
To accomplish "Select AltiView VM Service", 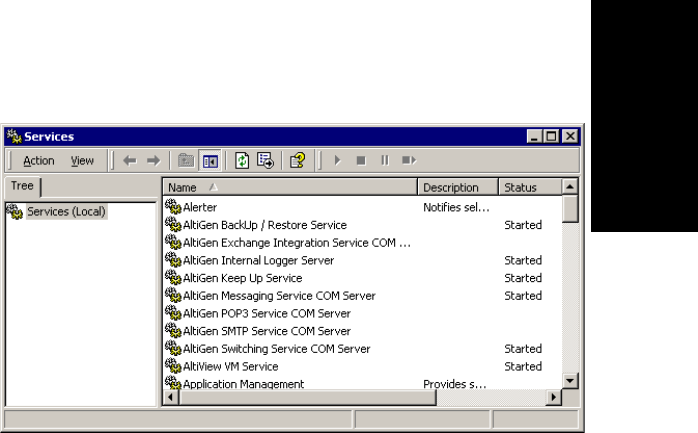I will coord(231,367).
